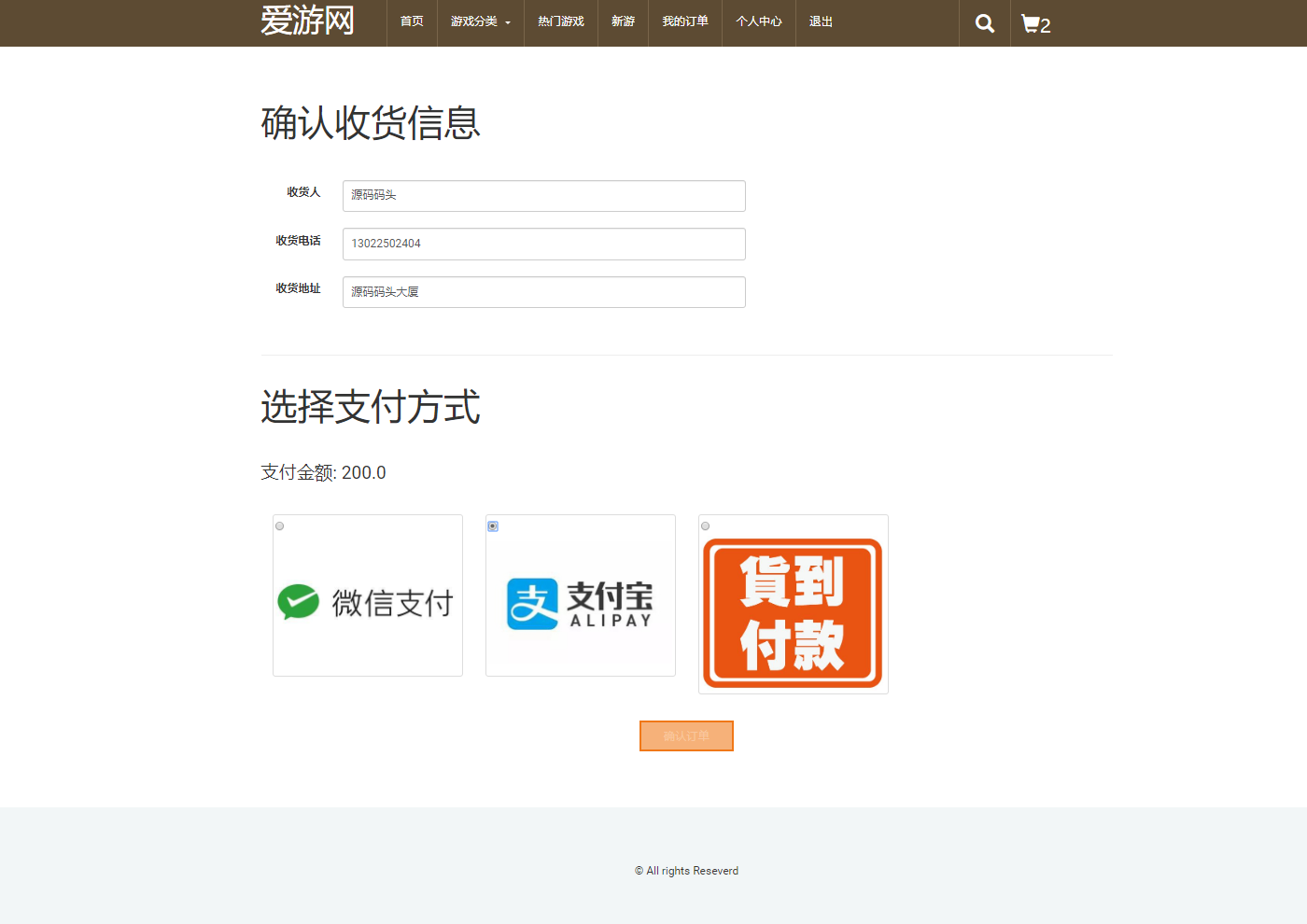Viewport: 1307px width, 924px height.
Task: Click the magnifier to start a search
Action: click(x=984, y=23)
